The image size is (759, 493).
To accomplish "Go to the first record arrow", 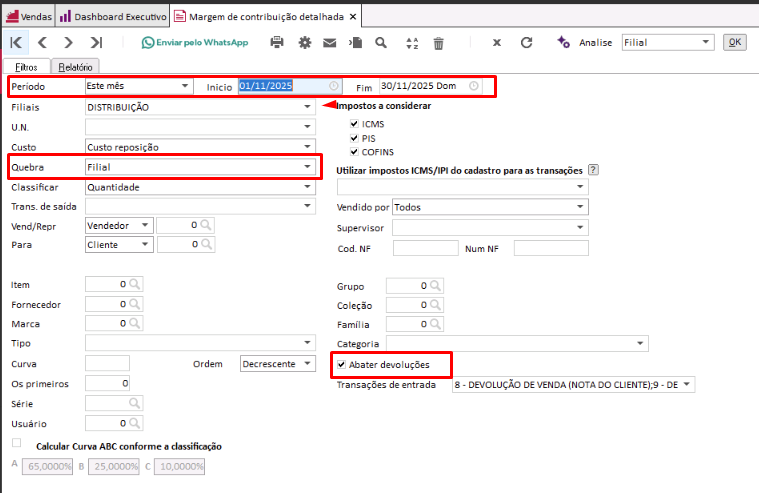I will pos(16,43).
